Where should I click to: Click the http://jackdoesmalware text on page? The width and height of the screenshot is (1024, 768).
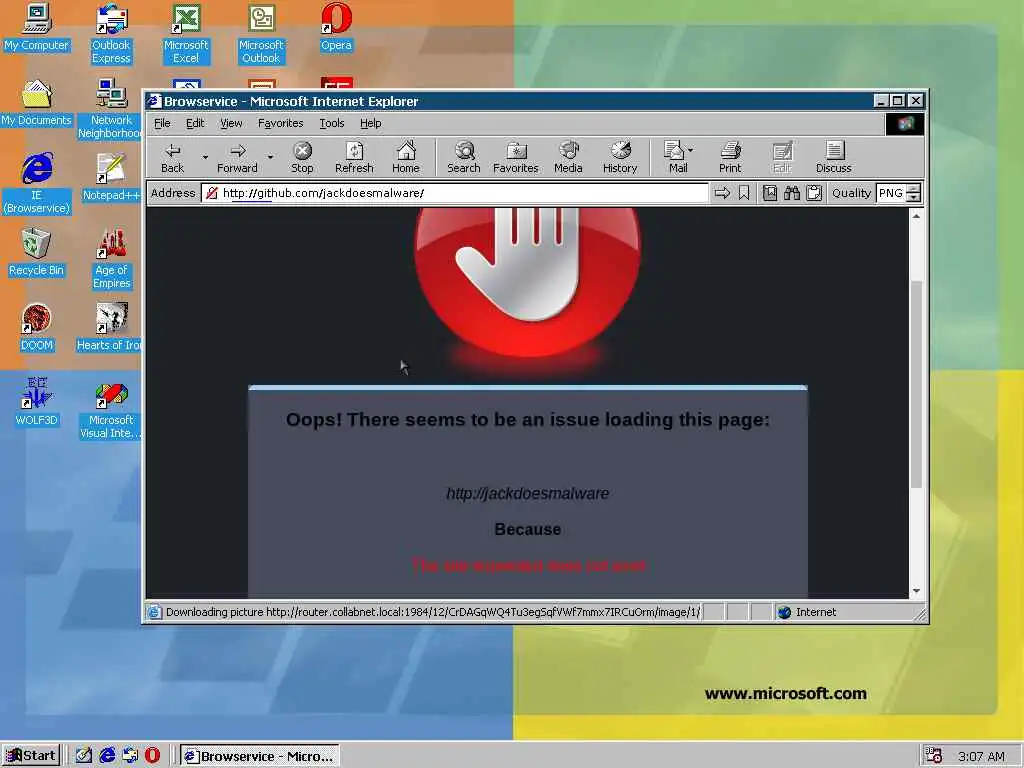click(528, 494)
